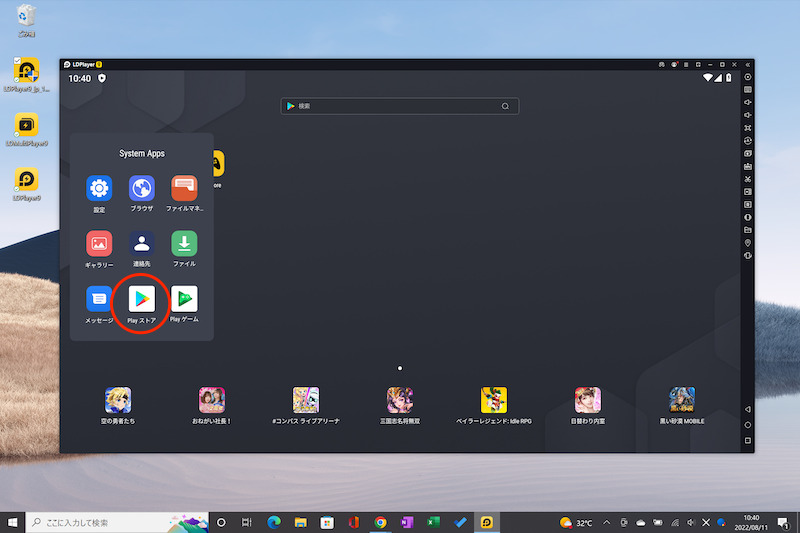Click the volume up icon in sidebar

[748, 102]
